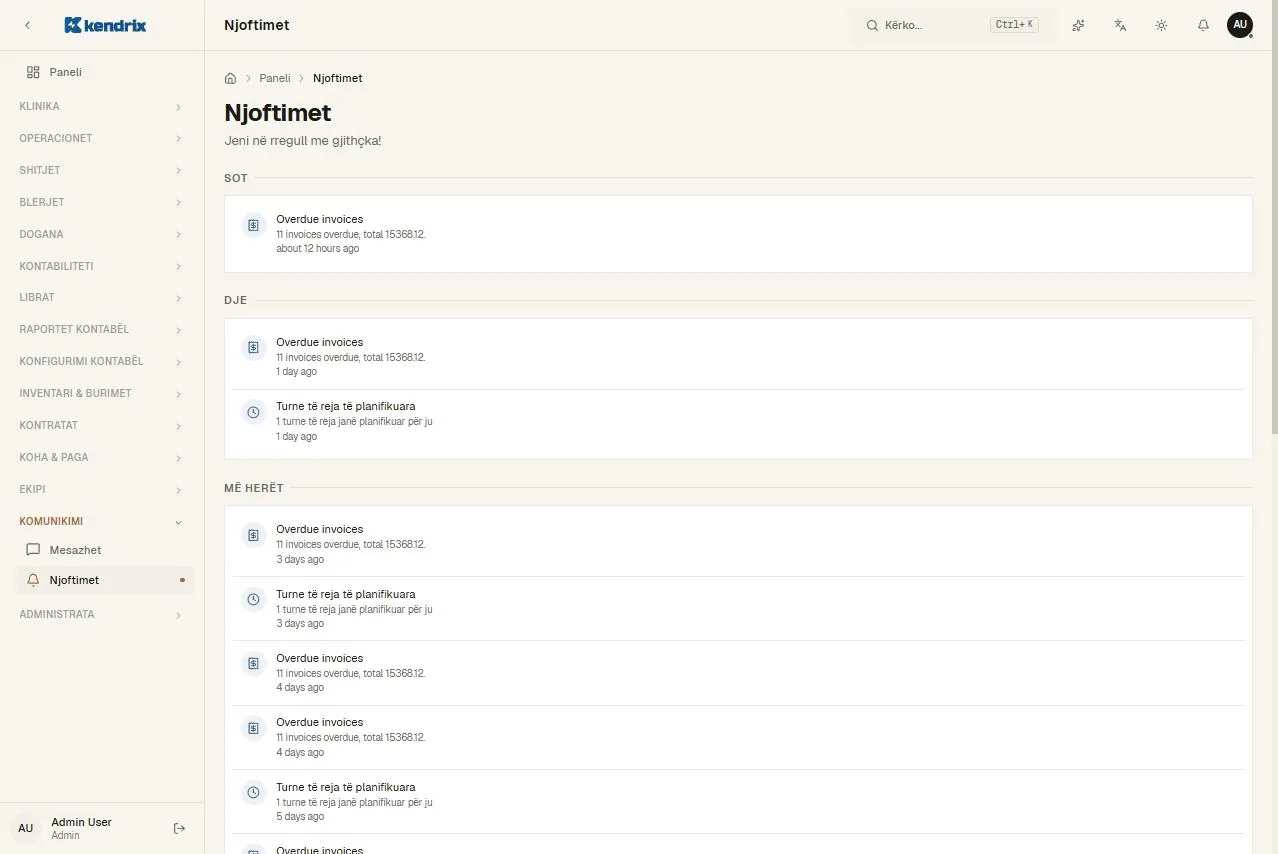The height and width of the screenshot is (854, 1278).
Task: Click the AI sparkles icon in header
Action: (x=1078, y=25)
